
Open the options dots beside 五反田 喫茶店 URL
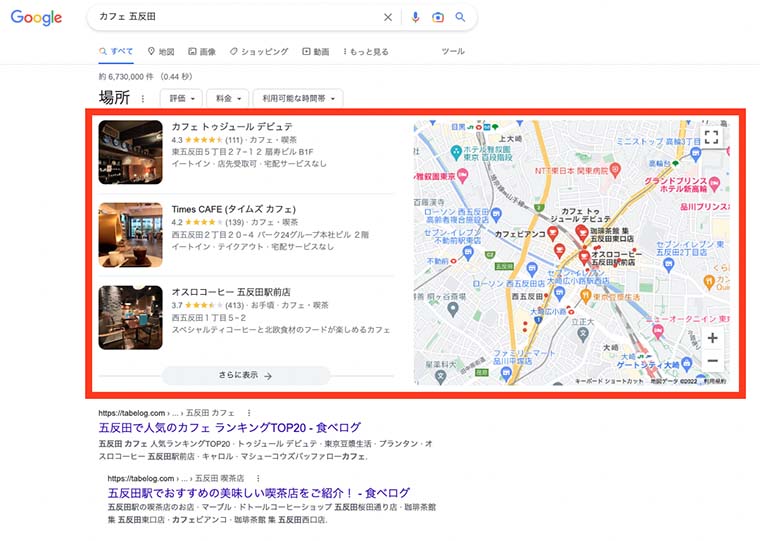(x=258, y=478)
